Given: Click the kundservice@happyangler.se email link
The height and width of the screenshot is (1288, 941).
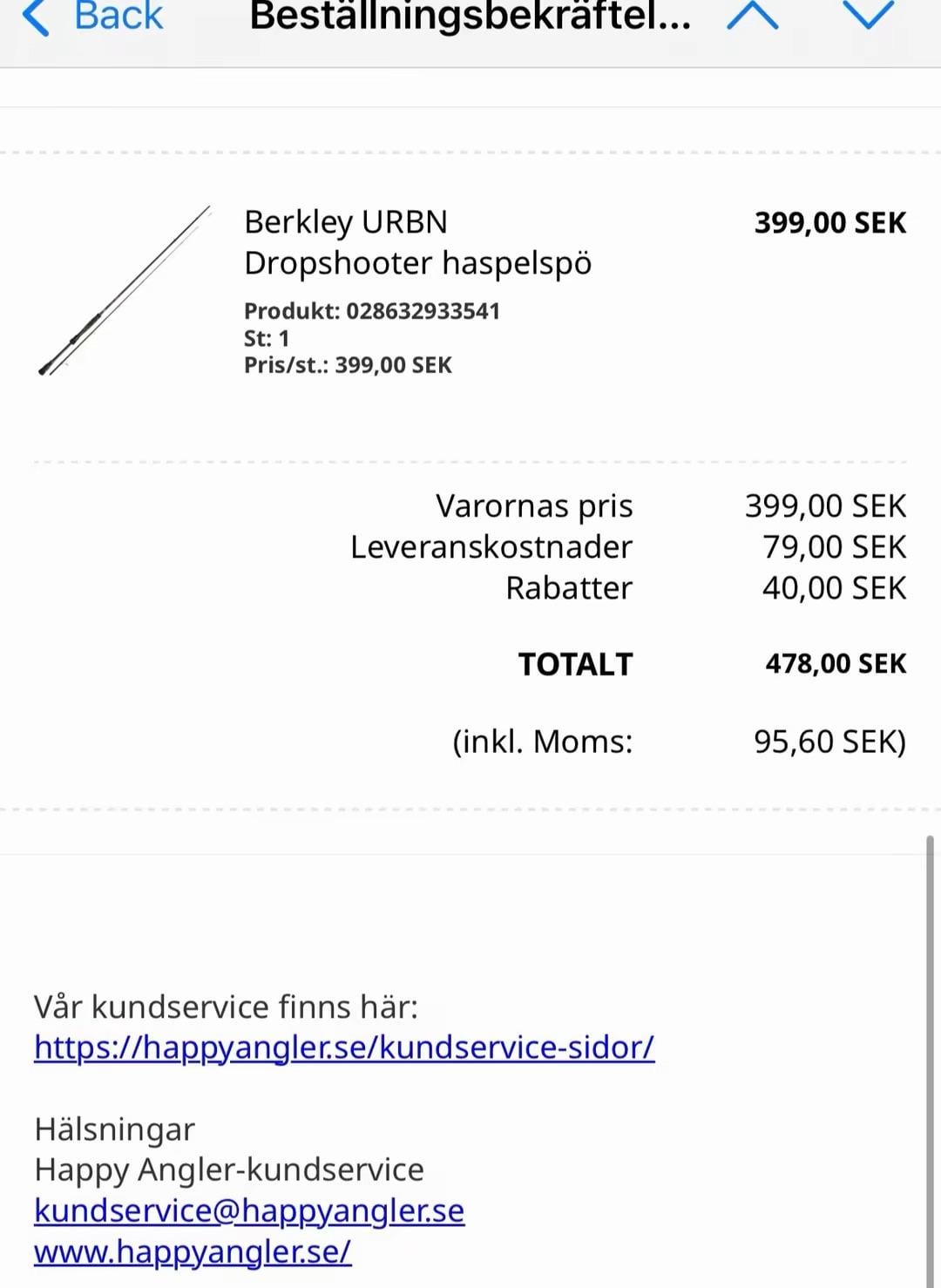Looking at the screenshot, I should 249,1210.
